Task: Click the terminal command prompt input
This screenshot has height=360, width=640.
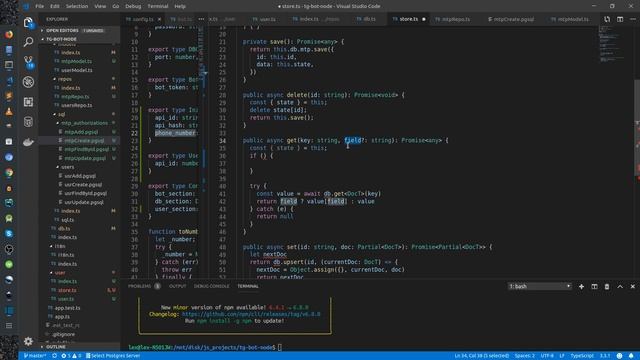Action: [x=280, y=347]
